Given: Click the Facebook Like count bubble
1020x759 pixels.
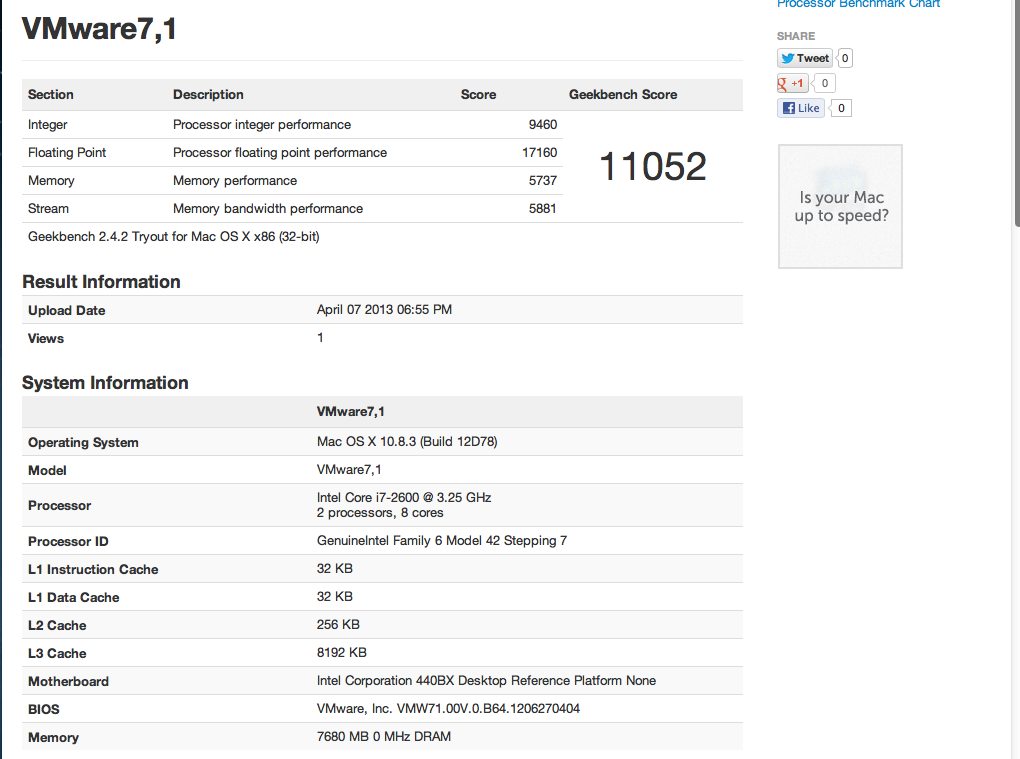Looking at the screenshot, I should (841, 108).
